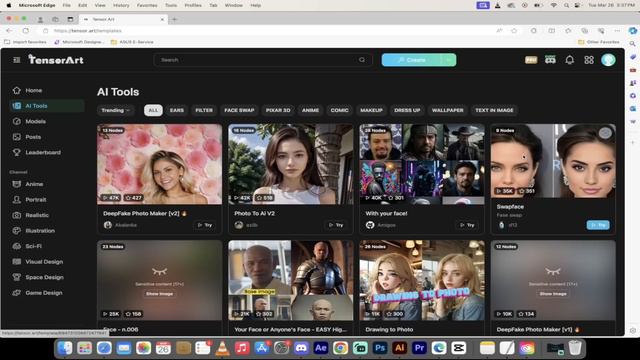
Task: Select the FACE SWAP tab
Action: click(239, 110)
